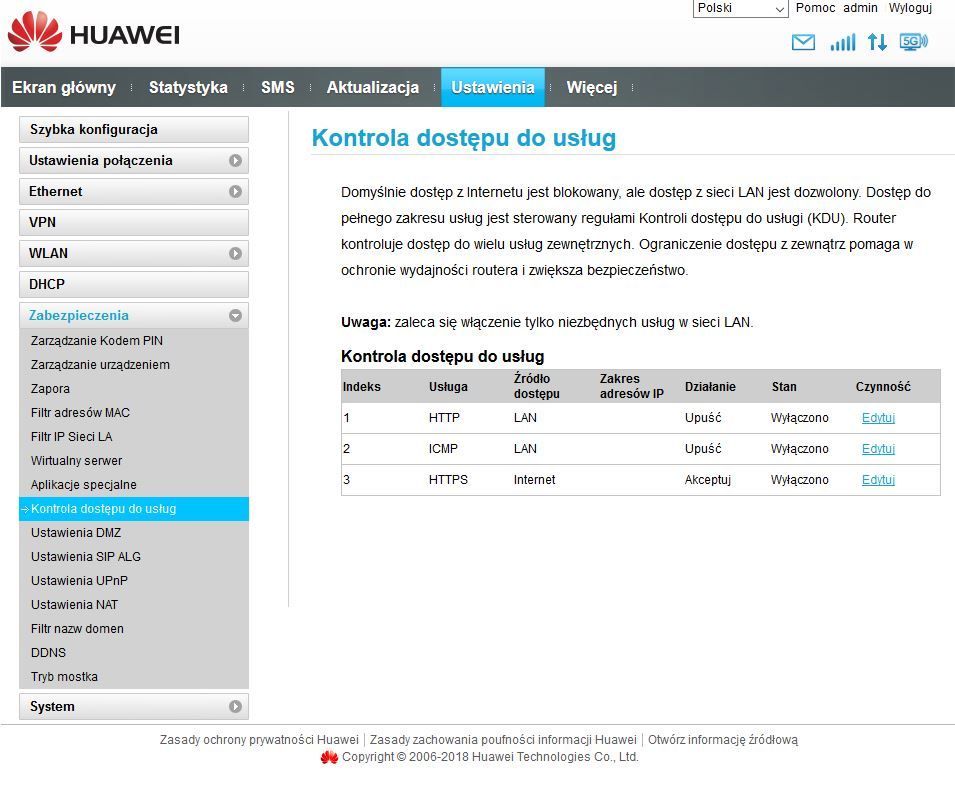Edit the HTTP service rule
The image size is (955, 799).
[878, 418]
